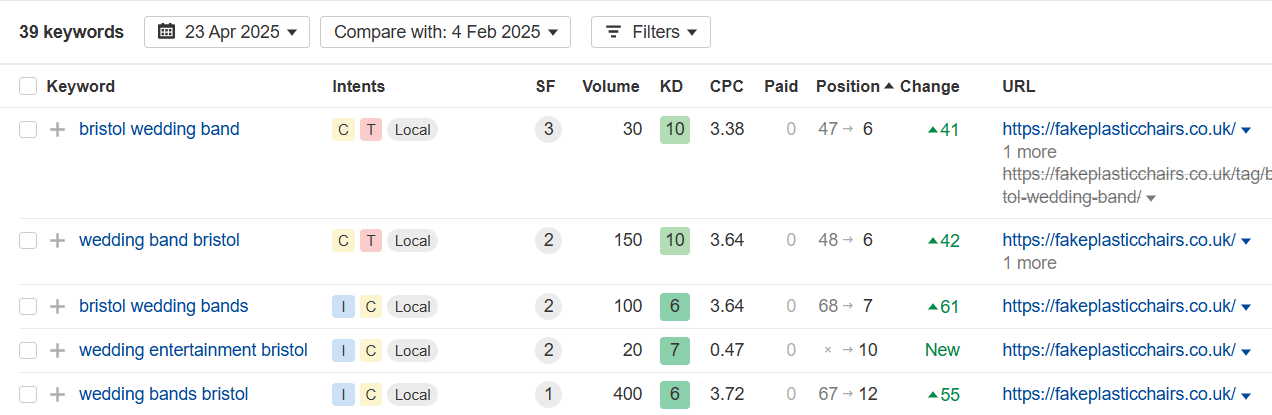The height and width of the screenshot is (415, 1272).
Task: Toggle the select-all checkbox in the Keyword header
Action: tap(28, 86)
